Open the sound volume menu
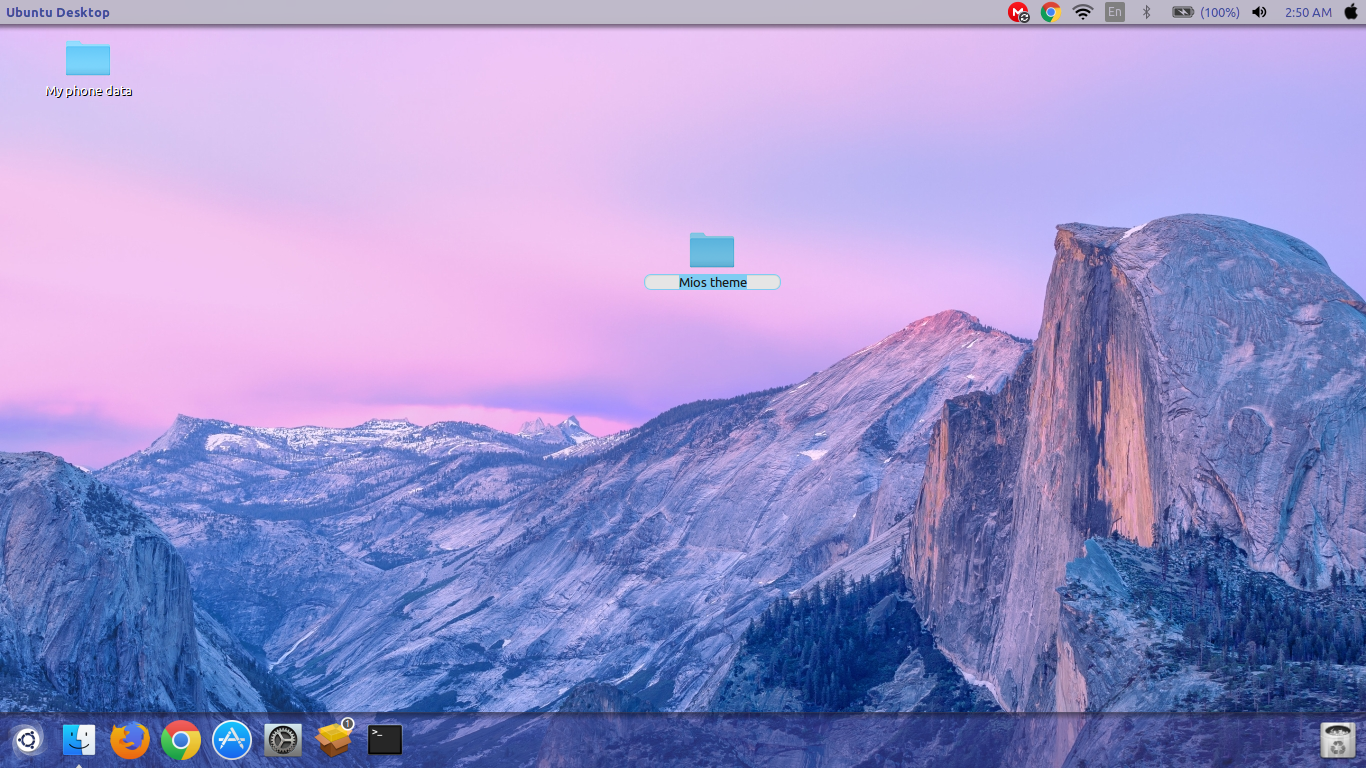1366x768 pixels. click(x=1259, y=12)
